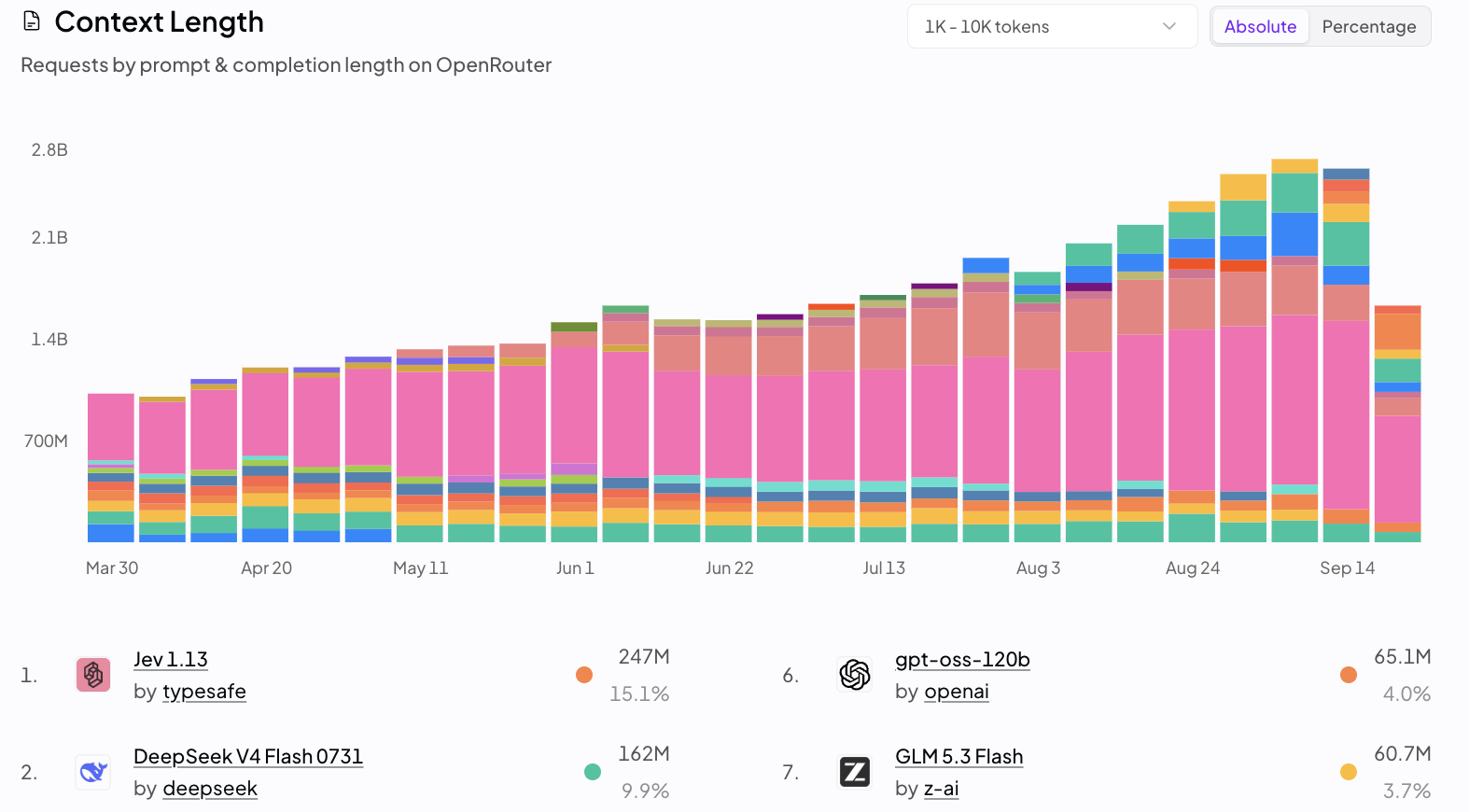Click the Requests by prompt & completion subtitle
Viewport: 1469px width, 812px height.
[286, 64]
